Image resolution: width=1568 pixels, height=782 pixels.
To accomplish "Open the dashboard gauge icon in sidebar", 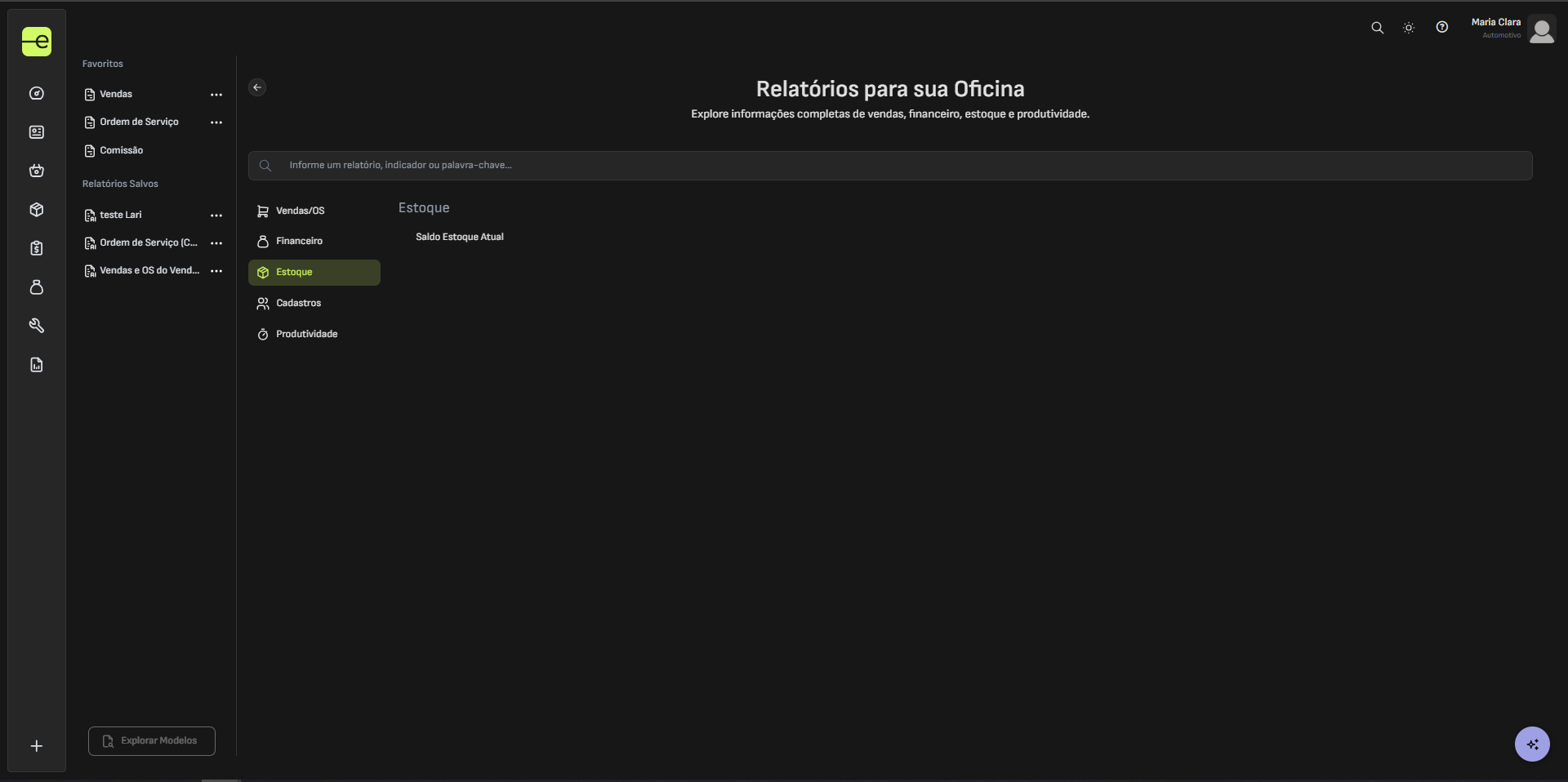I will (x=37, y=93).
